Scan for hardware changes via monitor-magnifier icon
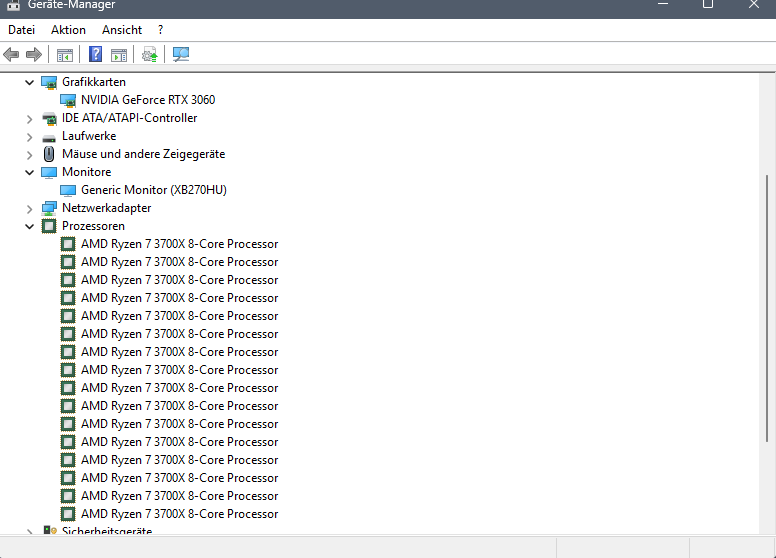The height and width of the screenshot is (558, 776). (x=181, y=54)
